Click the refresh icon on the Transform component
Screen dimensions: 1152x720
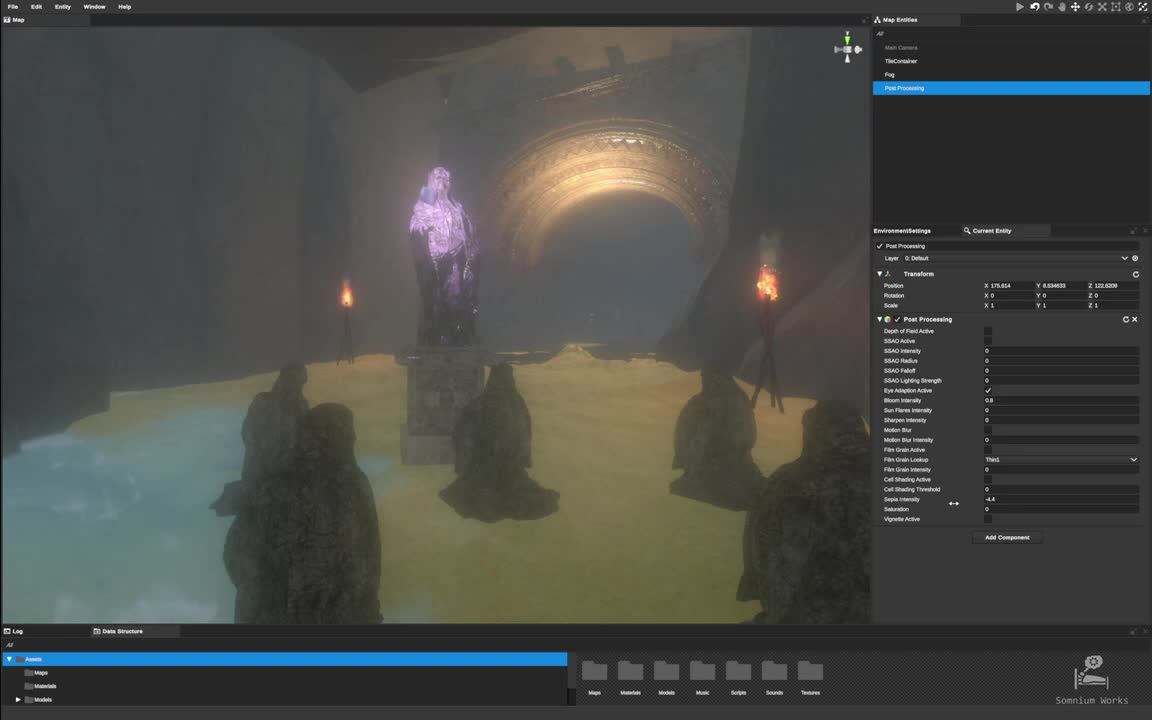1136,273
